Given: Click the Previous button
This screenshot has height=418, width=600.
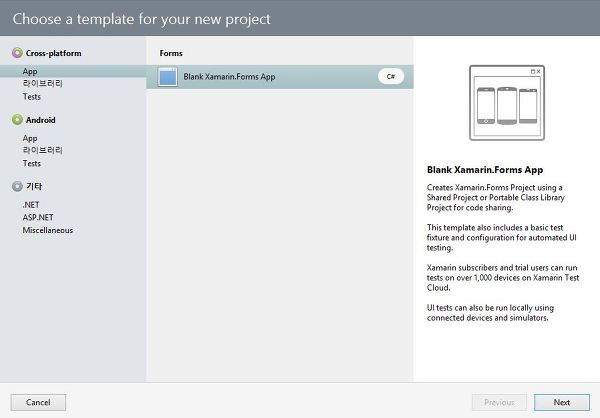Looking at the screenshot, I should click(499, 402).
